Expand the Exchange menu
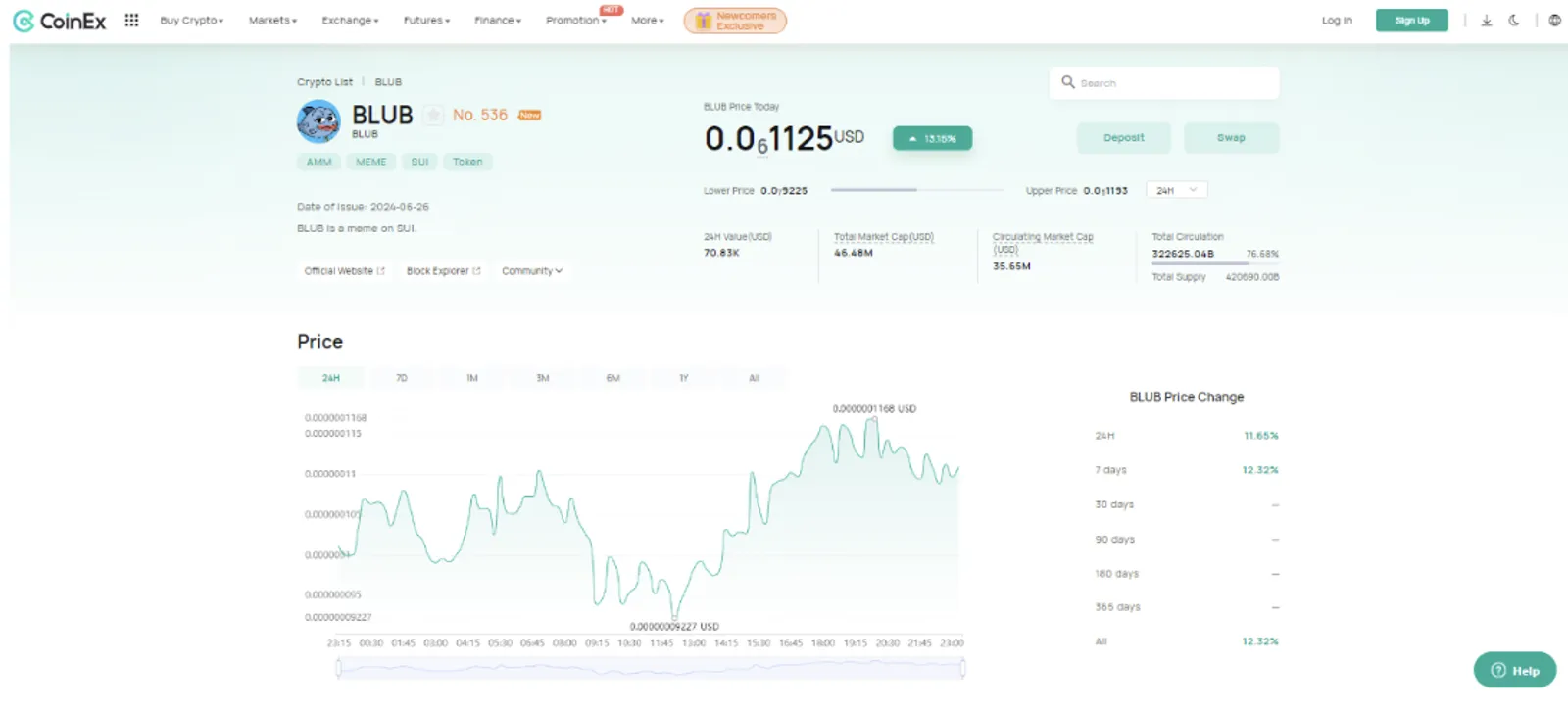The image size is (1568, 711). pyautogui.click(x=350, y=21)
